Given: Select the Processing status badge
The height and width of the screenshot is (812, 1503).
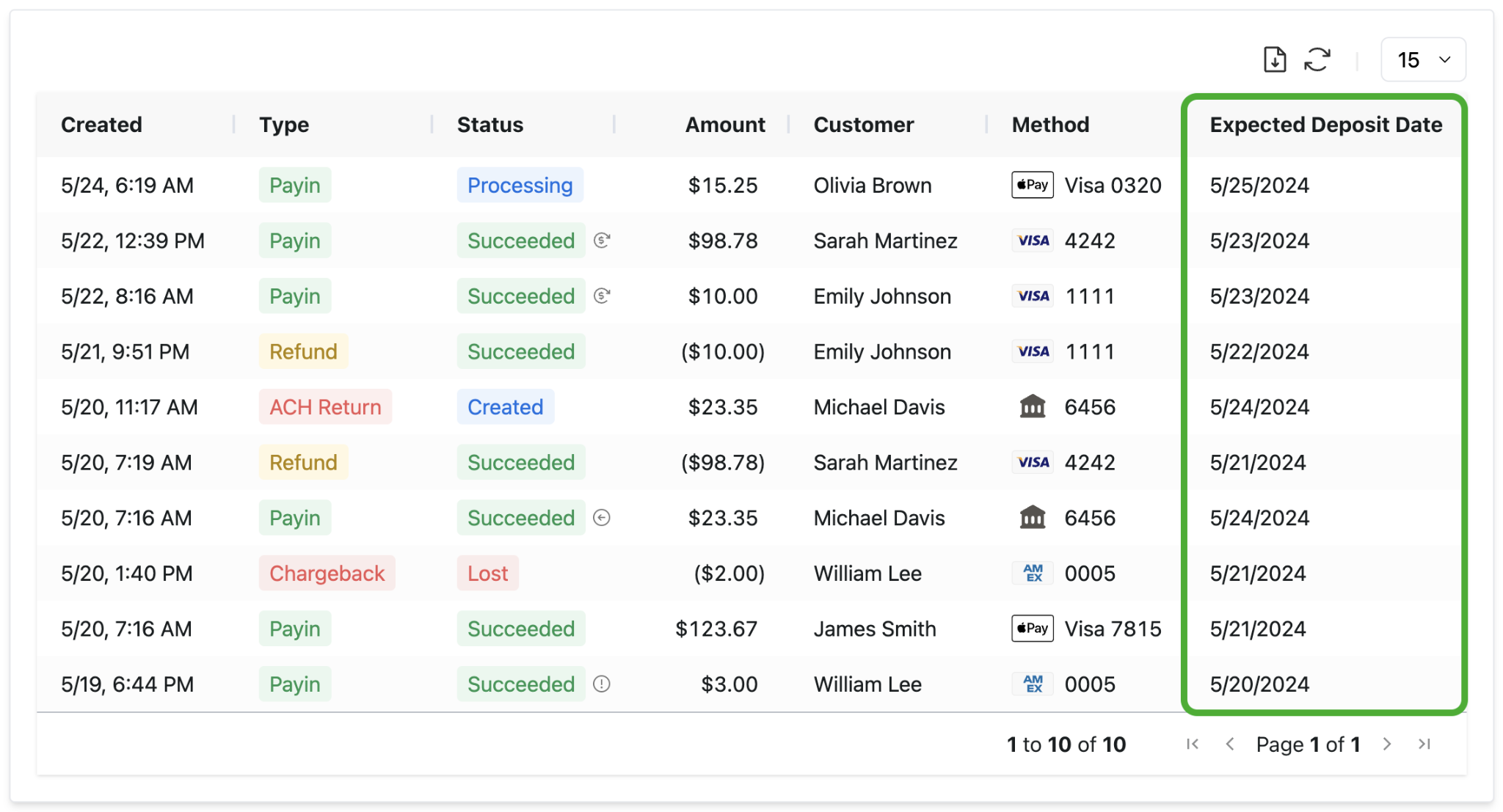Looking at the screenshot, I should coord(520,185).
